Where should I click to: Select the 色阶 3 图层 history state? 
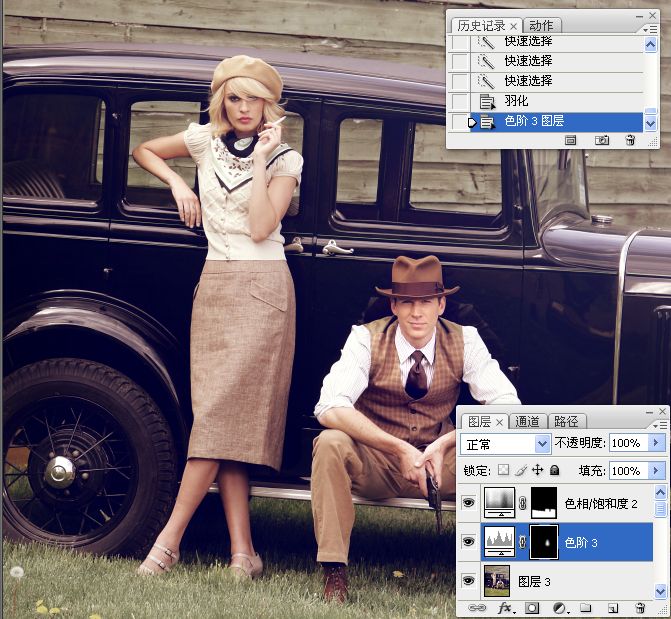(x=556, y=122)
